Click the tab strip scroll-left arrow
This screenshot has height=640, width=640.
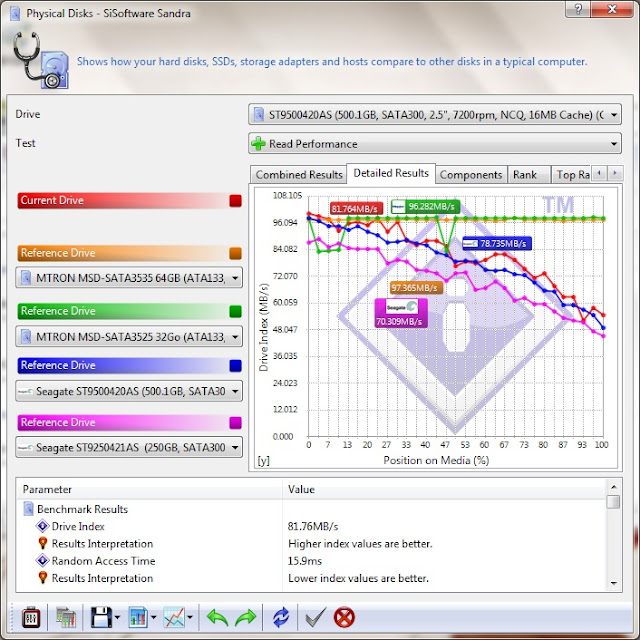click(x=599, y=173)
